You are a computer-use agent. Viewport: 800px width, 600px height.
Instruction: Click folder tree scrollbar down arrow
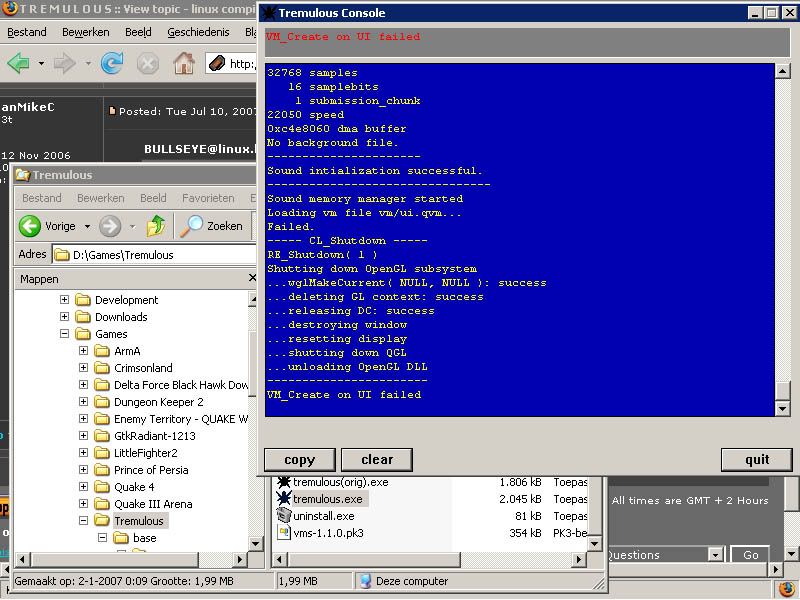(x=255, y=543)
